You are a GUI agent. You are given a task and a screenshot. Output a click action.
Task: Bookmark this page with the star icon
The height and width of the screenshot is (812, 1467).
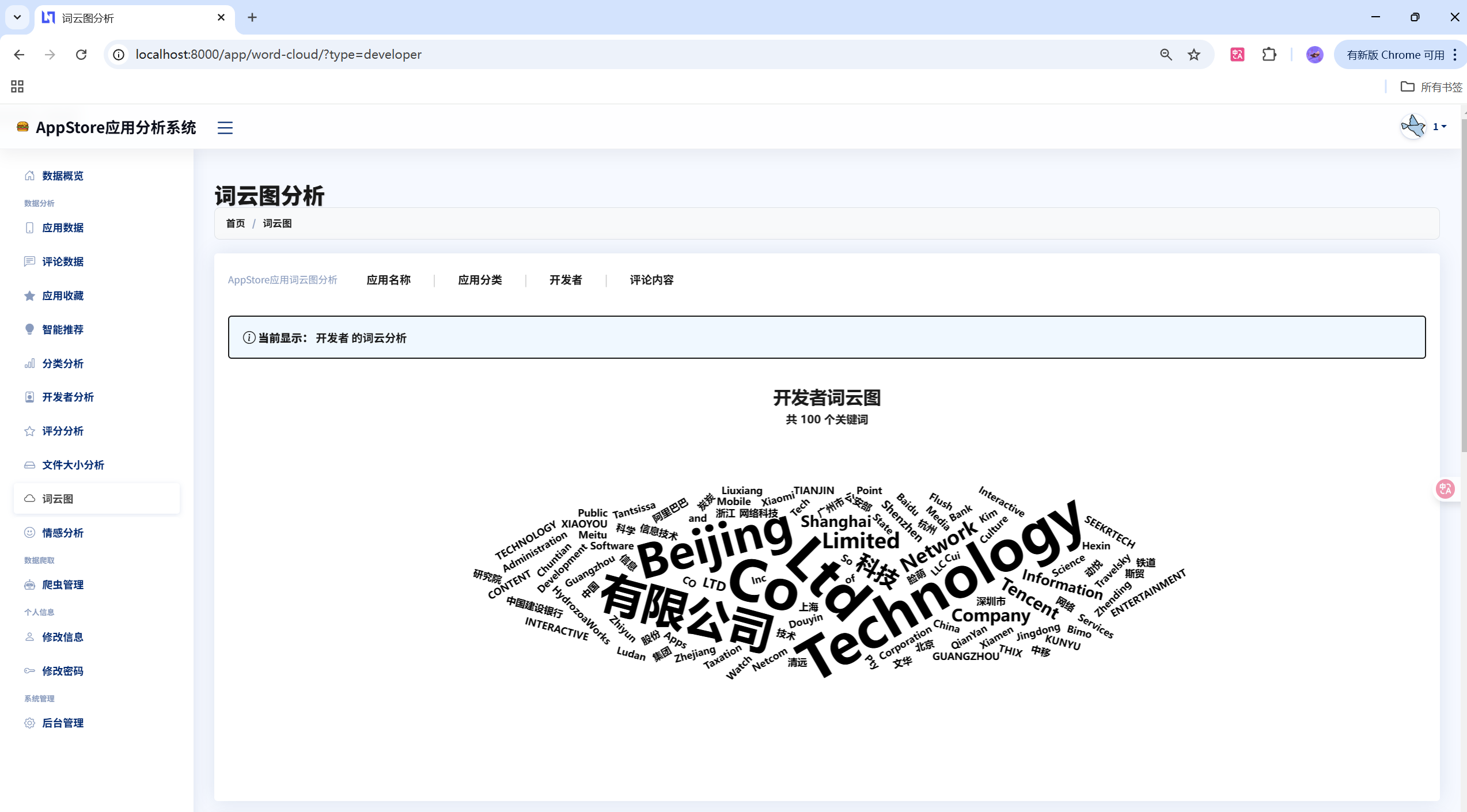[x=1194, y=55]
